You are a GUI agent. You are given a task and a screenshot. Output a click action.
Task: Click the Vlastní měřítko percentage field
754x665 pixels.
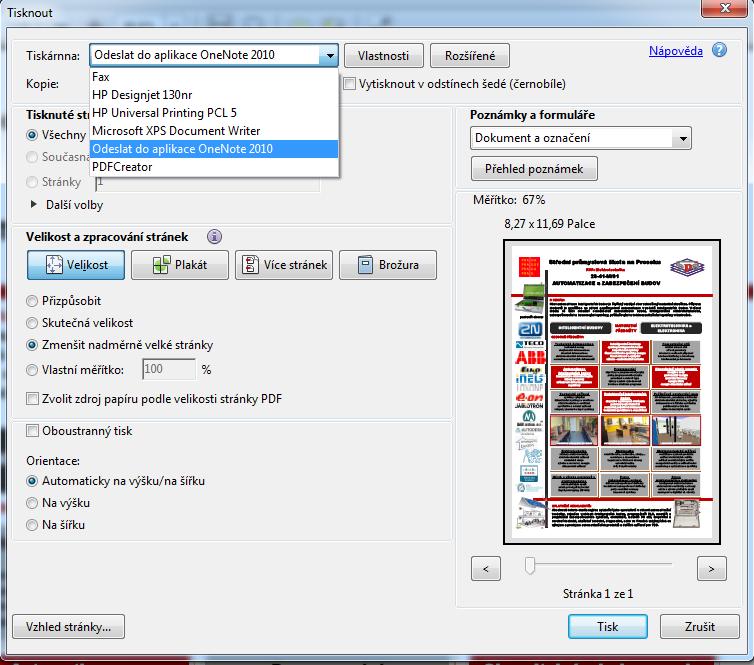click(169, 369)
